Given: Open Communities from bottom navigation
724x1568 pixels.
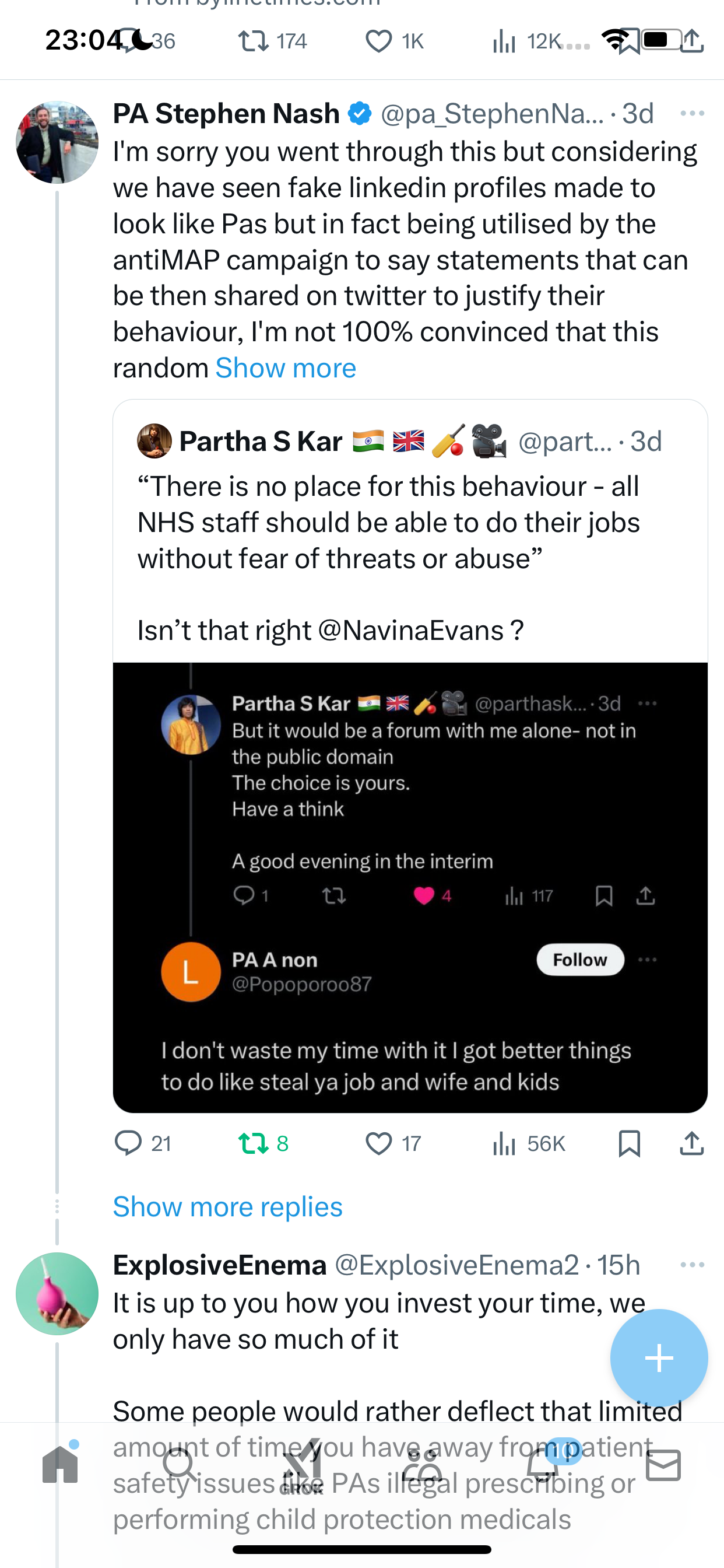Looking at the screenshot, I should (x=422, y=1464).
